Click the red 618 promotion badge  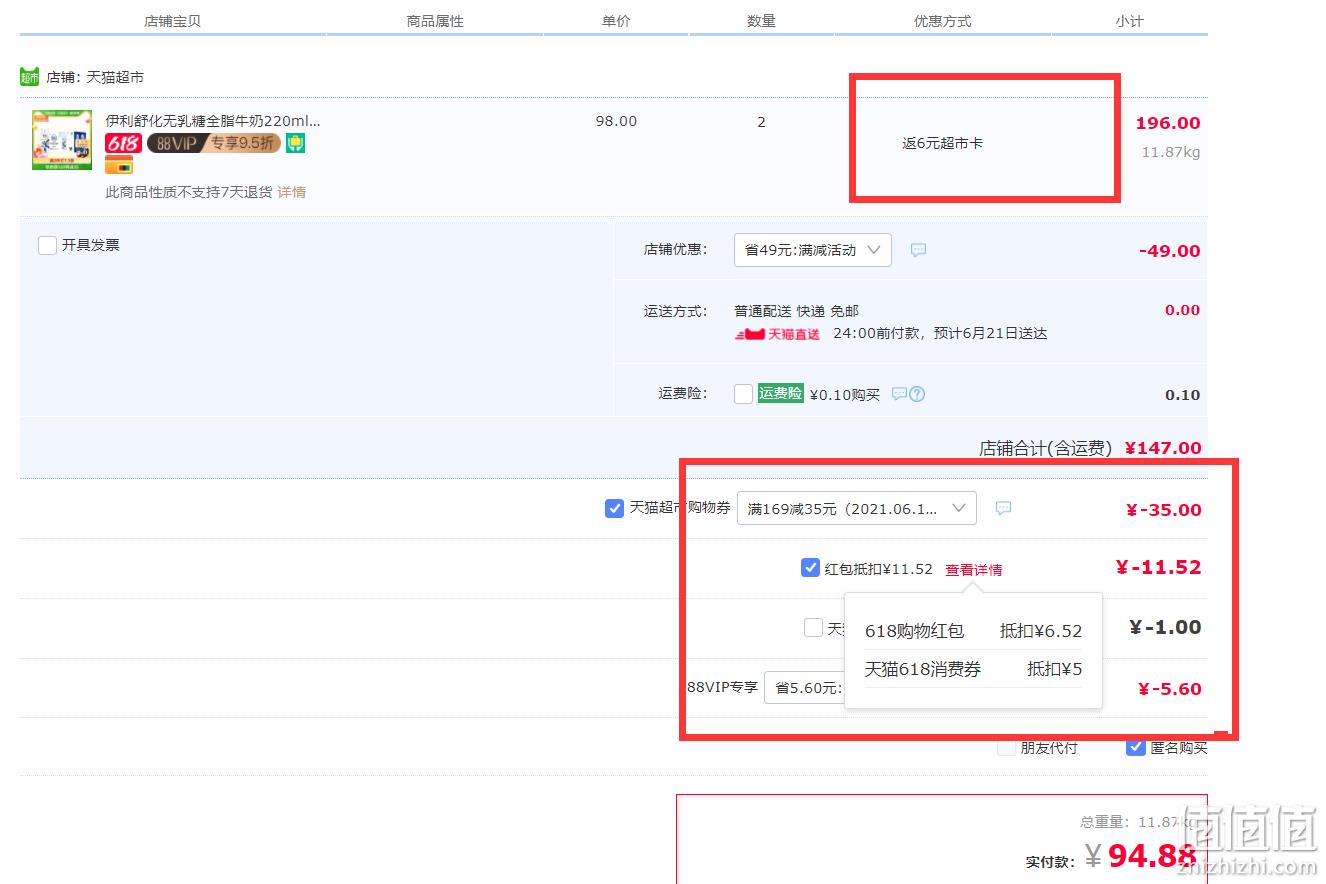click(123, 143)
